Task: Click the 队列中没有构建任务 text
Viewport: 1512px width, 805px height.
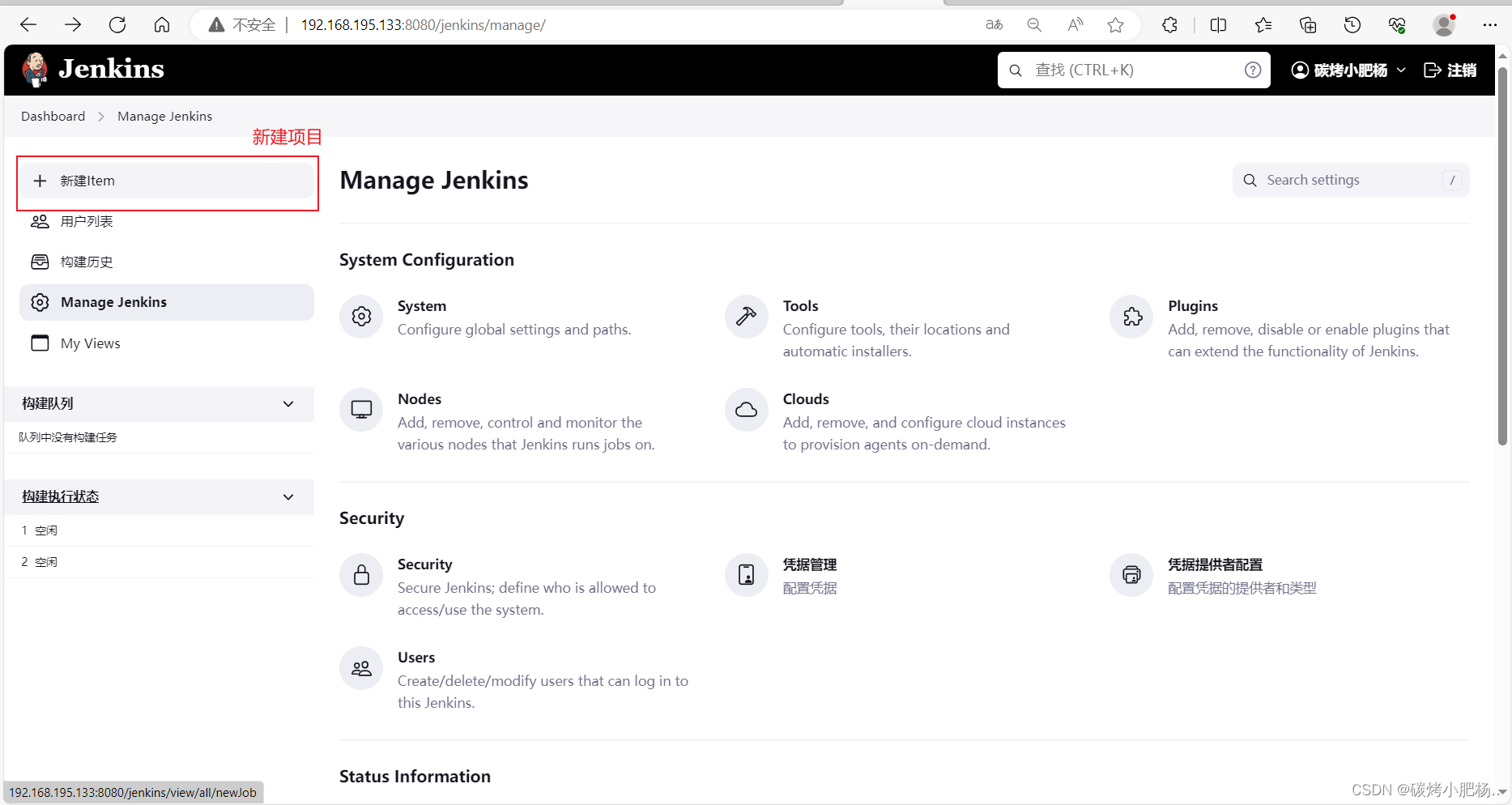Action: coord(68,437)
